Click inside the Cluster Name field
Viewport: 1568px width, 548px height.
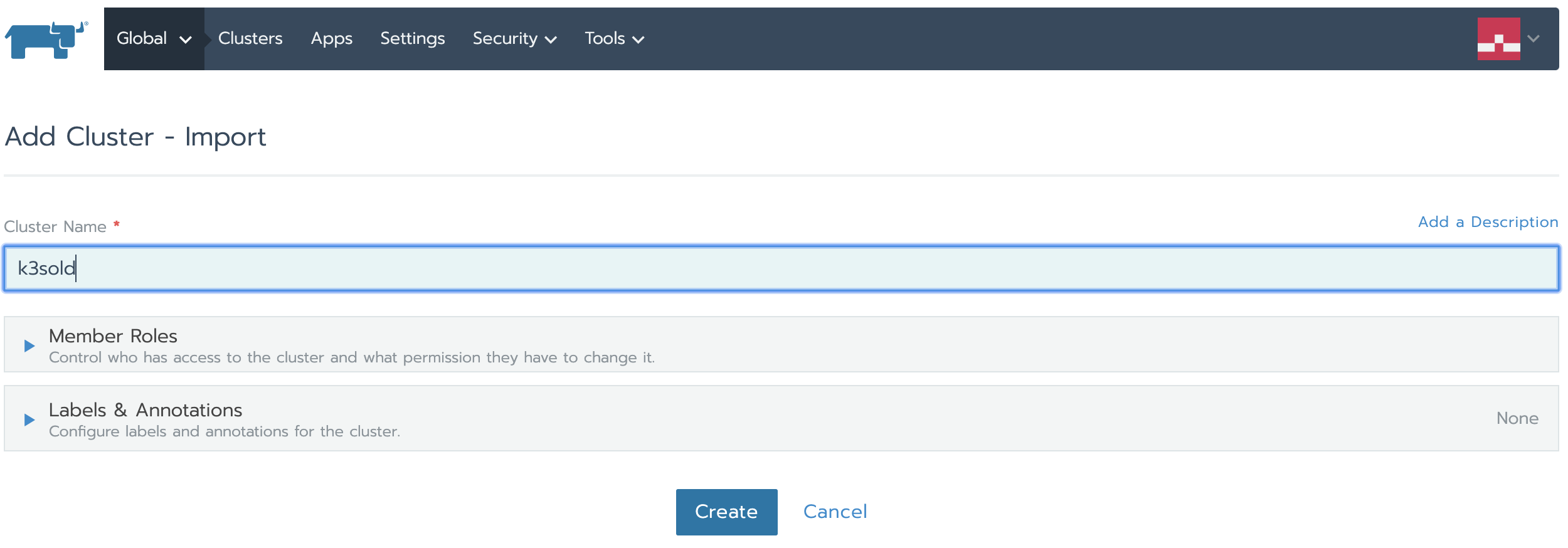click(x=781, y=268)
